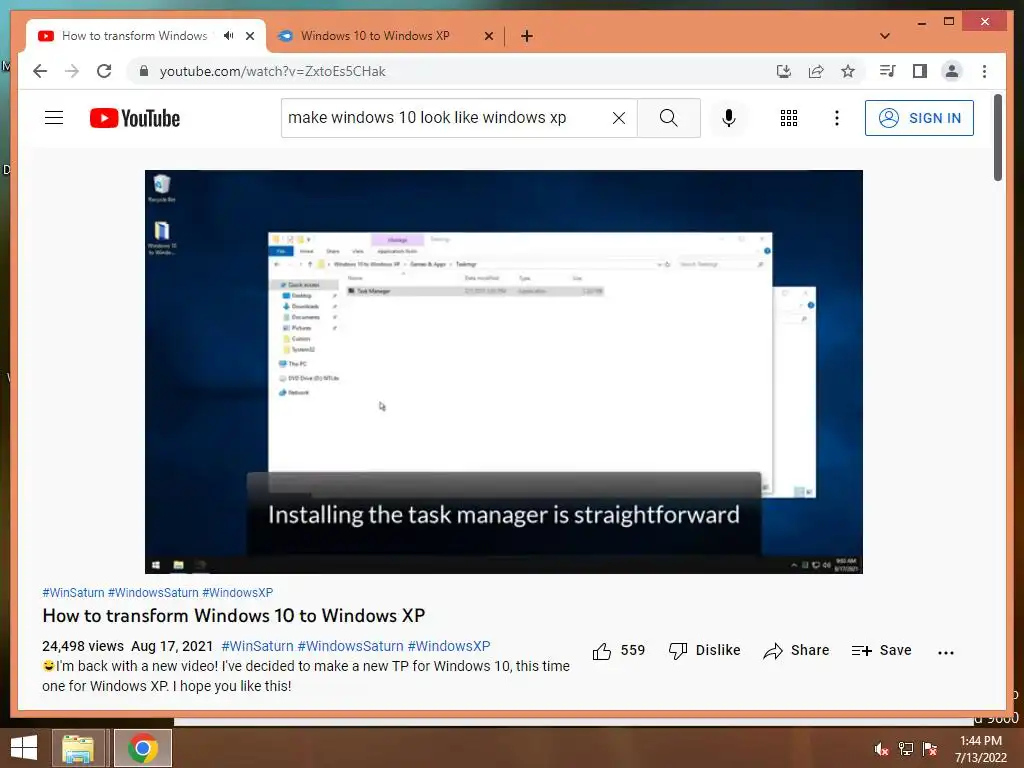Open File Explorer from taskbar
This screenshot has height=768, width=1024.
click(x=78, y=748)
